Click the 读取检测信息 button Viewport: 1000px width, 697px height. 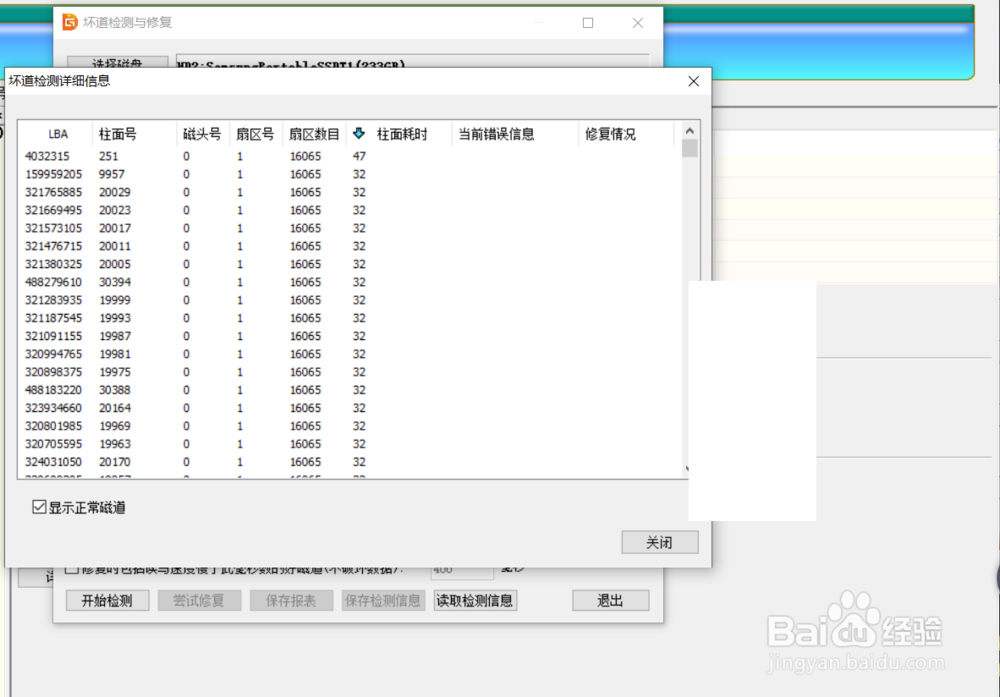(x=474, y=600)
